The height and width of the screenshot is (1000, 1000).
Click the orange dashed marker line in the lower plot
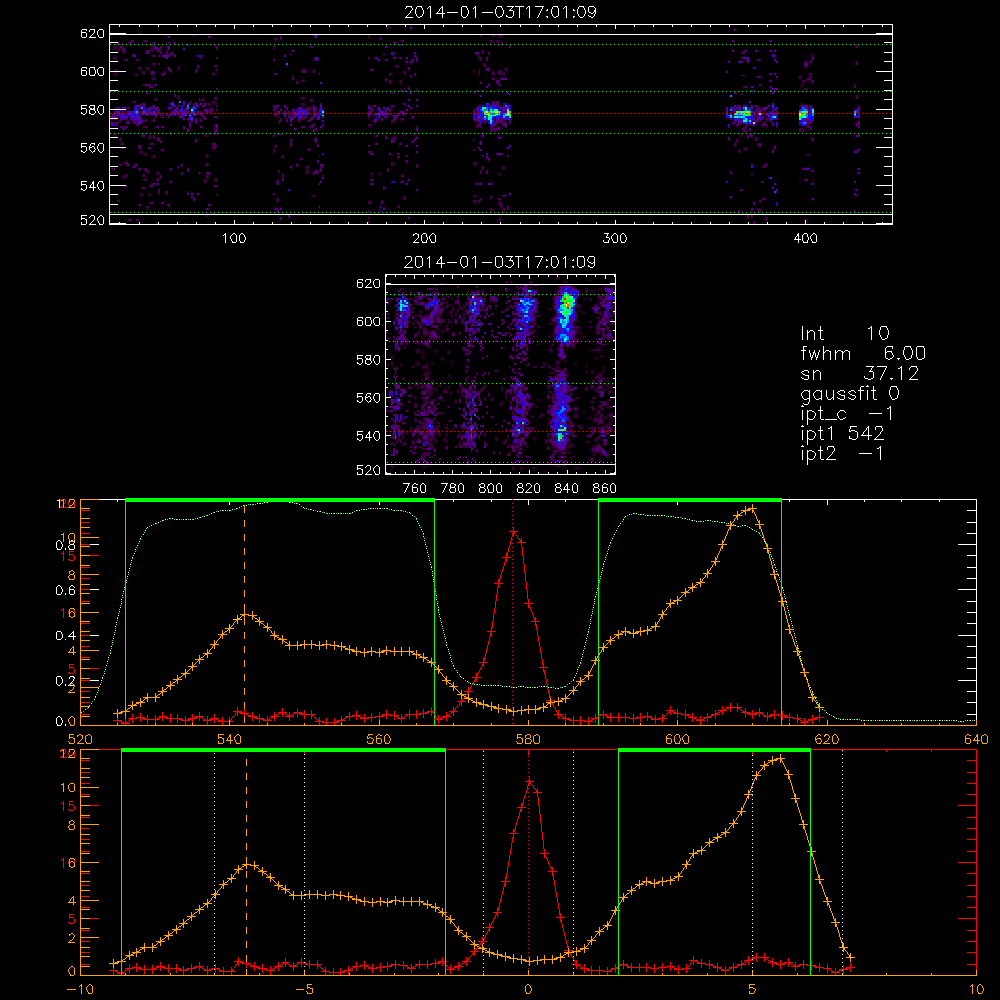click(247, 862)
